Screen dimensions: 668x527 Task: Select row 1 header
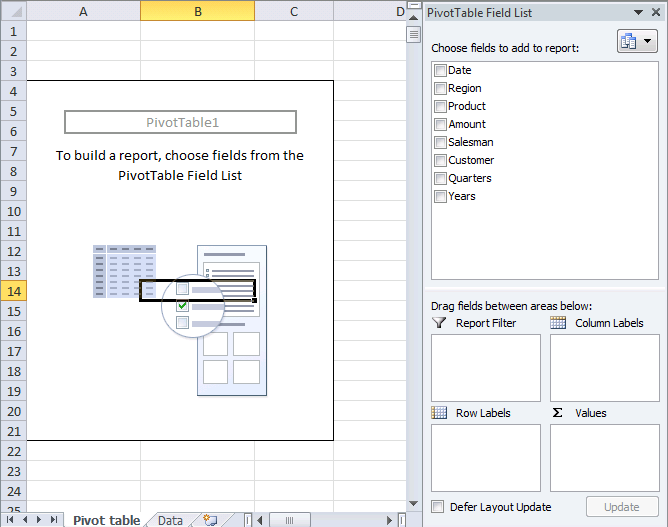point(14,31)
